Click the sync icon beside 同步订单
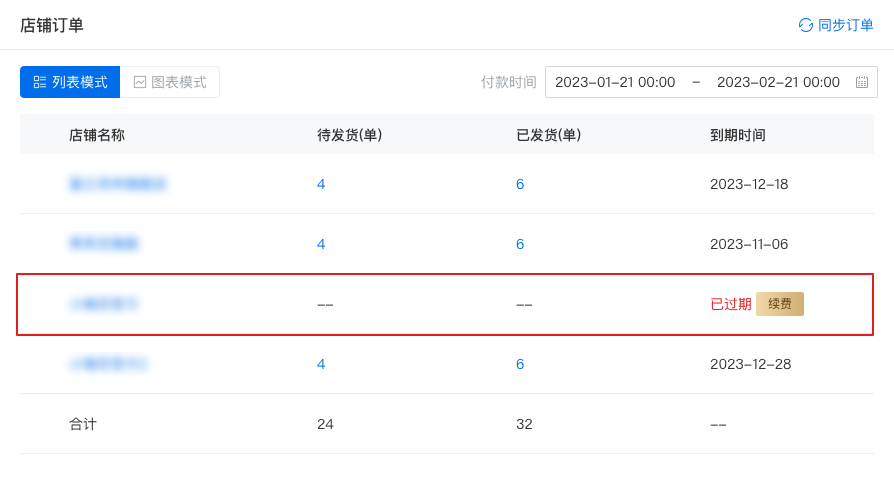 pos(805,25)
